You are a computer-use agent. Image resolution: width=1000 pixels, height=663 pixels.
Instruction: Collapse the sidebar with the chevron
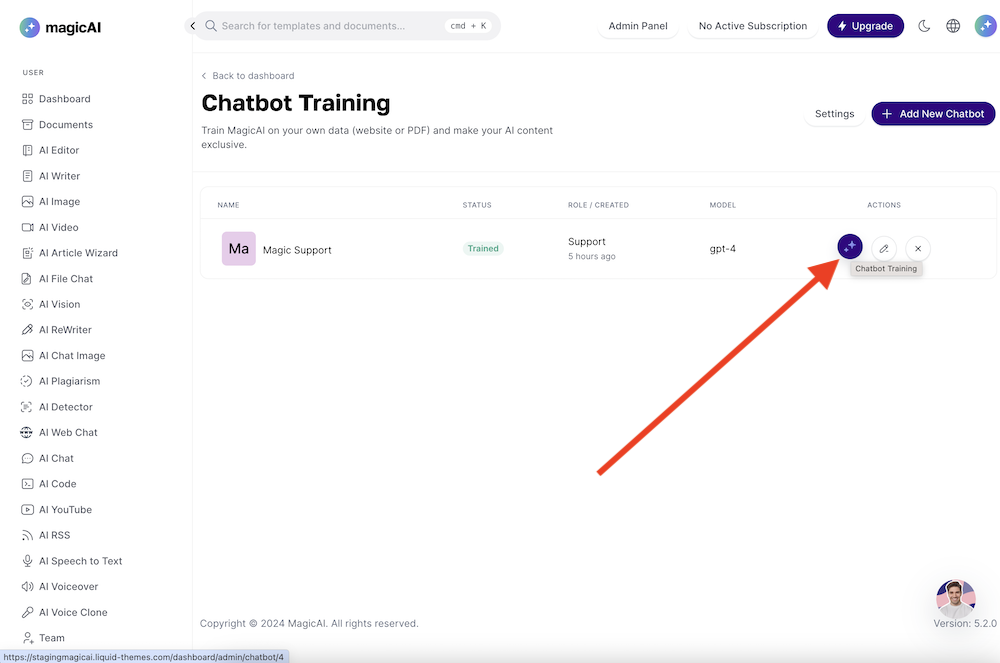pos(193,26)
